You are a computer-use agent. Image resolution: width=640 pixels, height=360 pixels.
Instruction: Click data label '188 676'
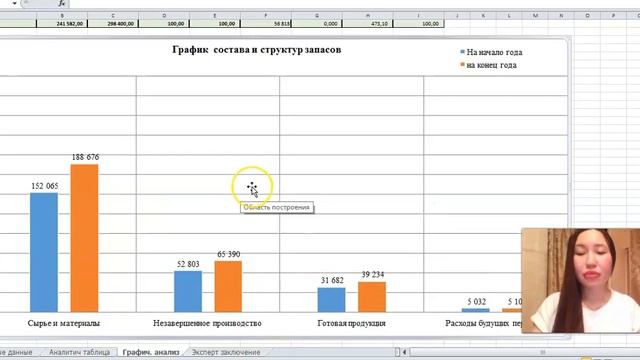pyautogui.click(x=85, y=157)
